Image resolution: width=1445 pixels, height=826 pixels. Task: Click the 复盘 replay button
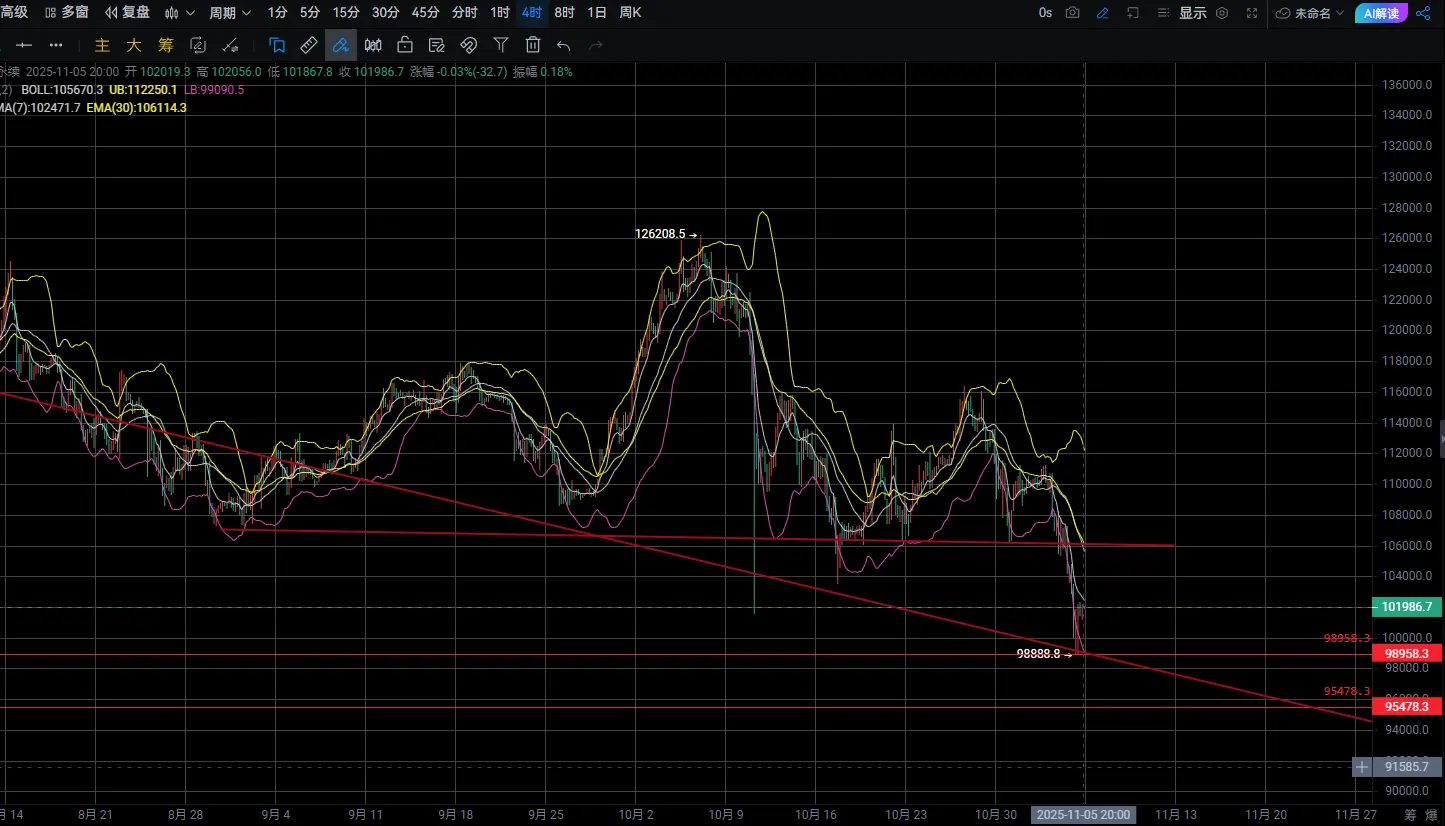126,13
